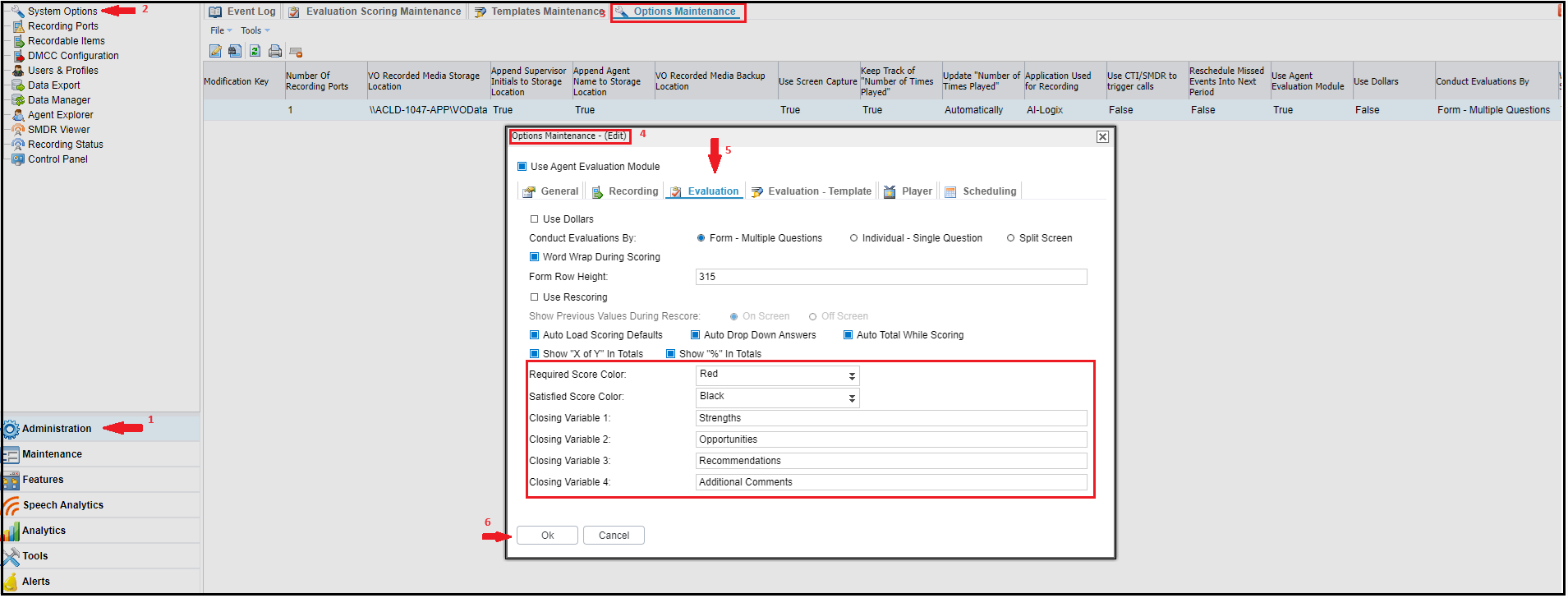Select Individual - Single Question radio button
The image size is (1568, 598).
pos(854,238)
